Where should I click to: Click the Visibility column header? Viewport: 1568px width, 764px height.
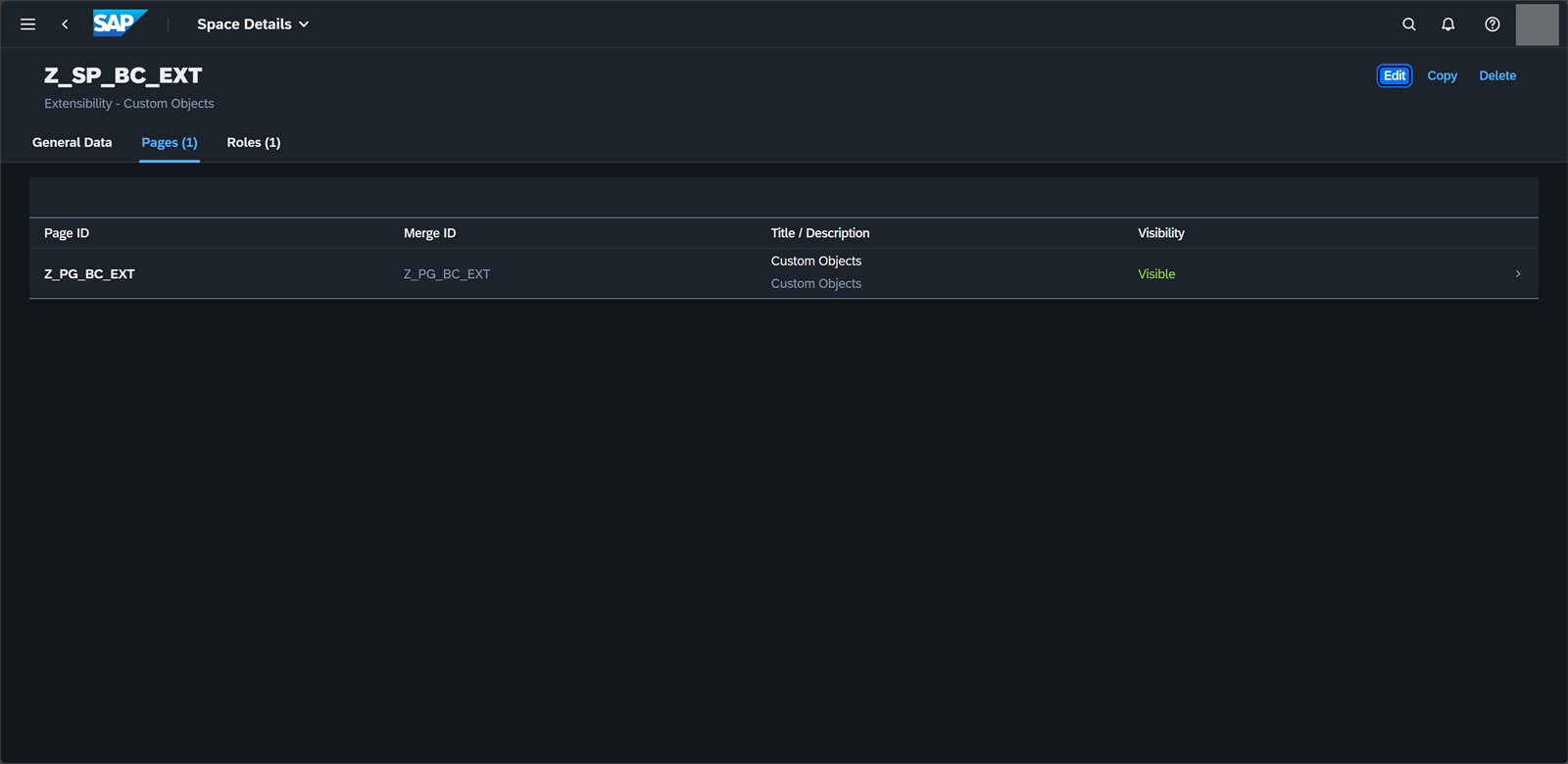(x=1161, y=233)
